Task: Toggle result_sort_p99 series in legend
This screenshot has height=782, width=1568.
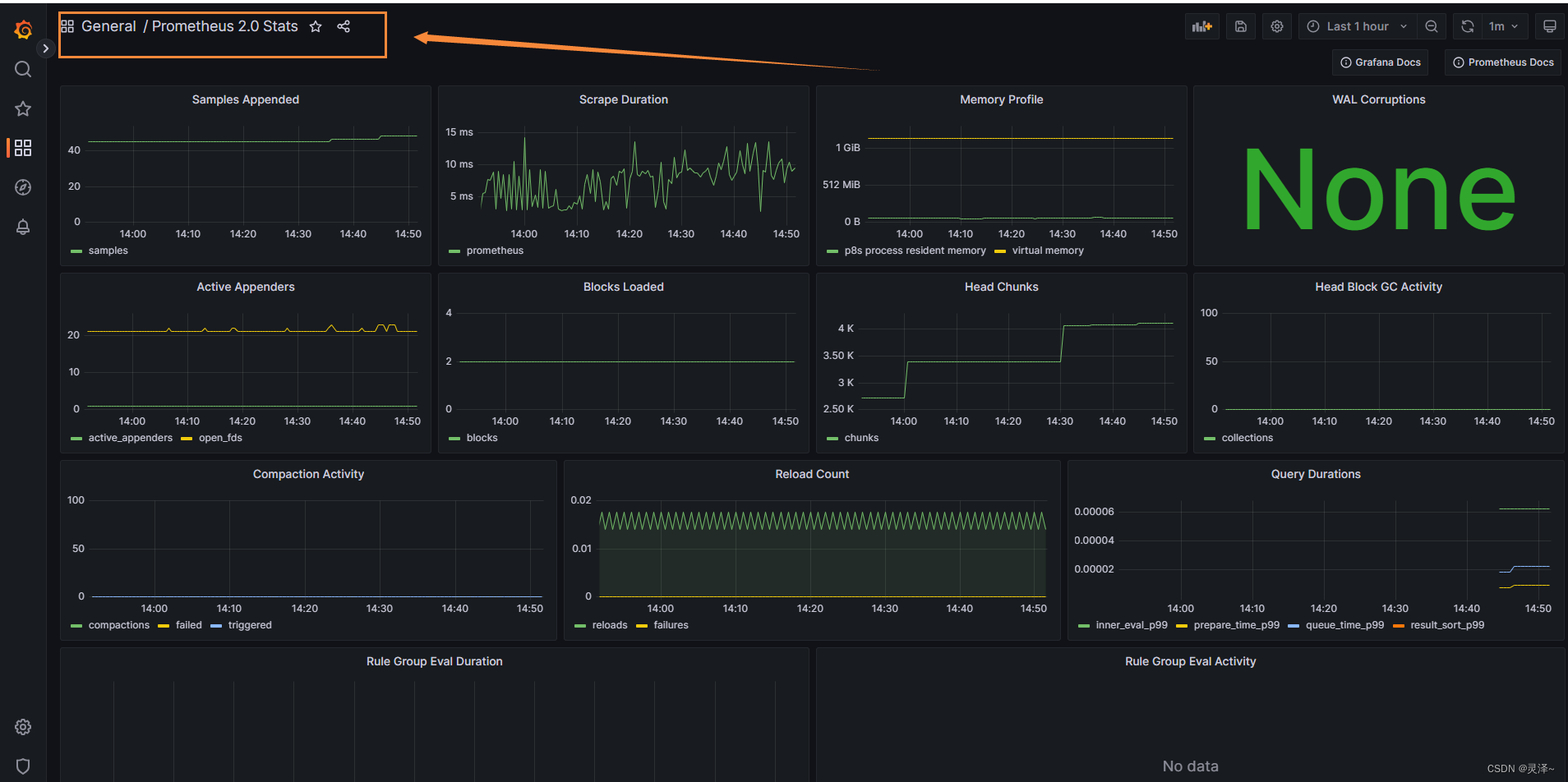Action: [1447, 625]
